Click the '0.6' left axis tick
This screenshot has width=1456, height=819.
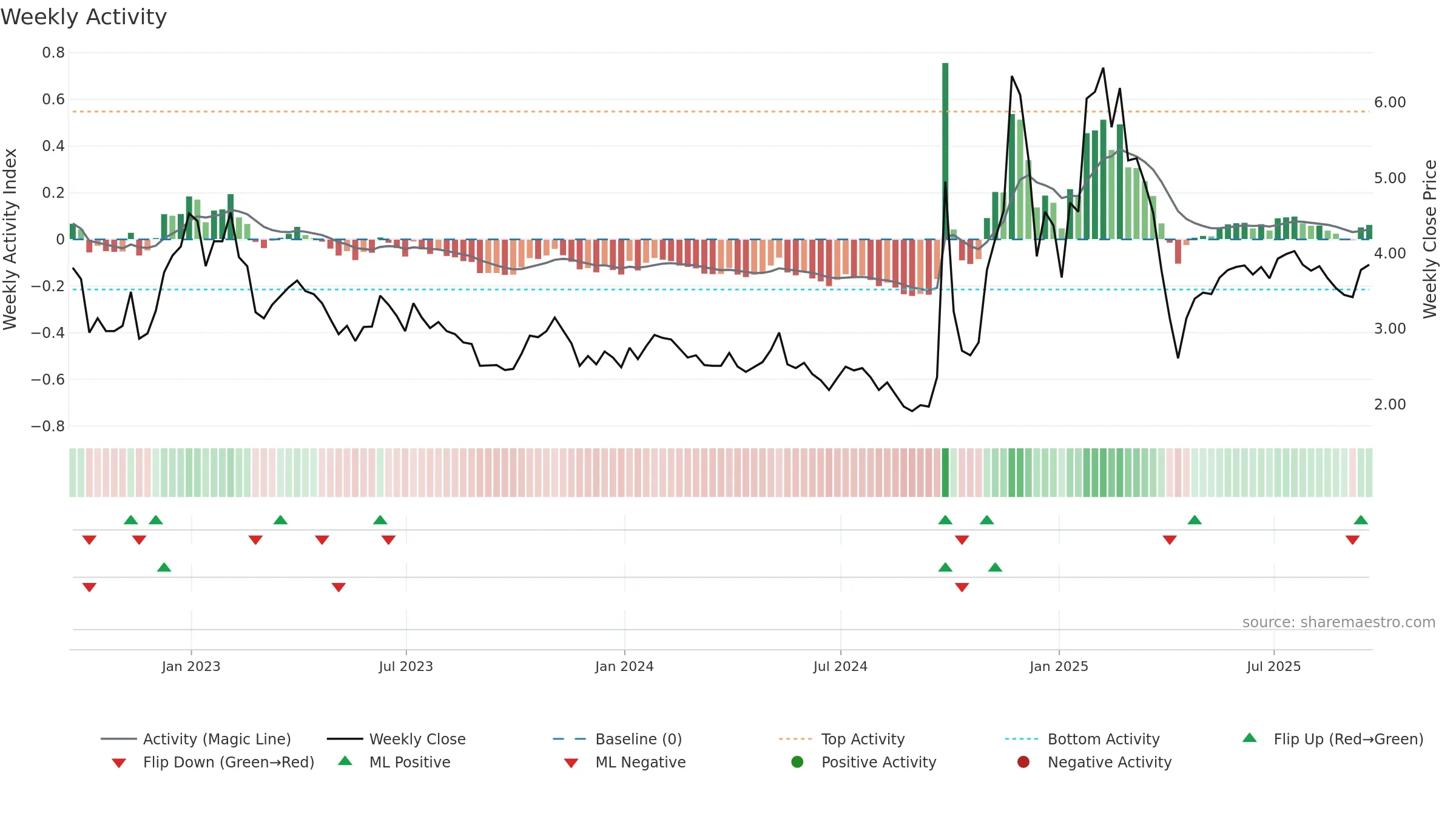[x=53, y=99]
